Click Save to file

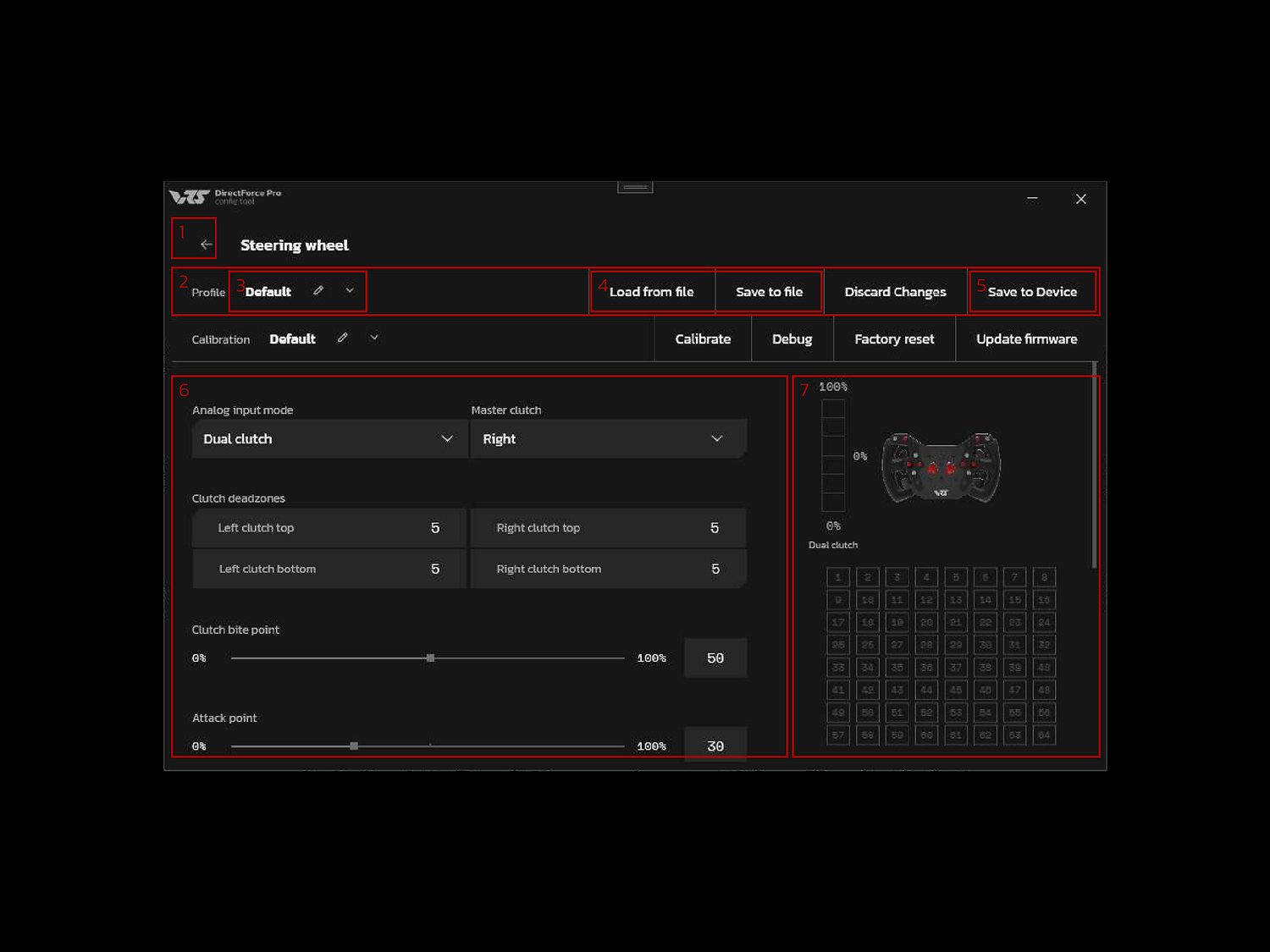(x=769, y=292)
